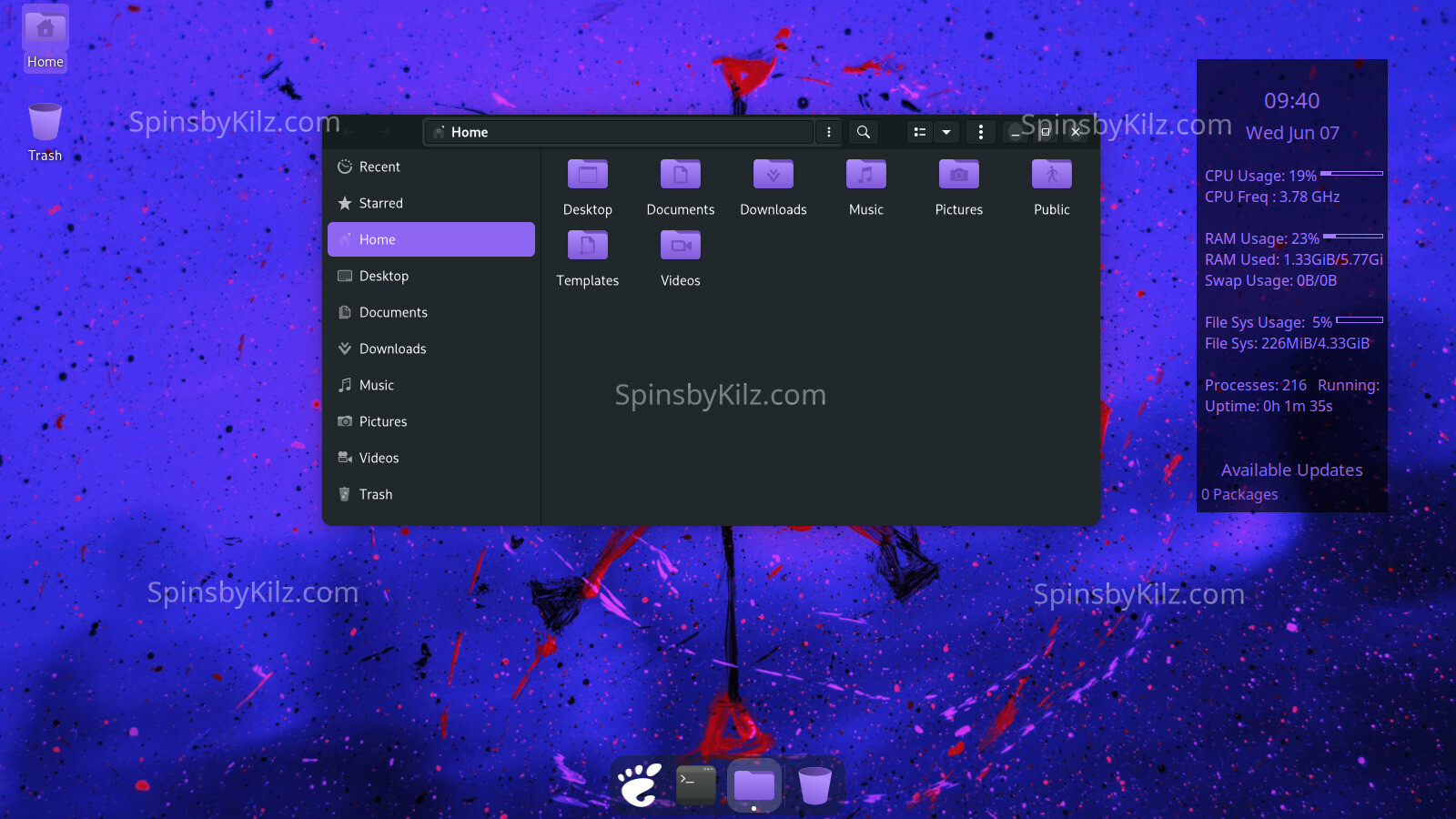The height and width of the screenshot is (819, 1456).
Task: Open Trash from the dock
Action: [x=814, y=784]
